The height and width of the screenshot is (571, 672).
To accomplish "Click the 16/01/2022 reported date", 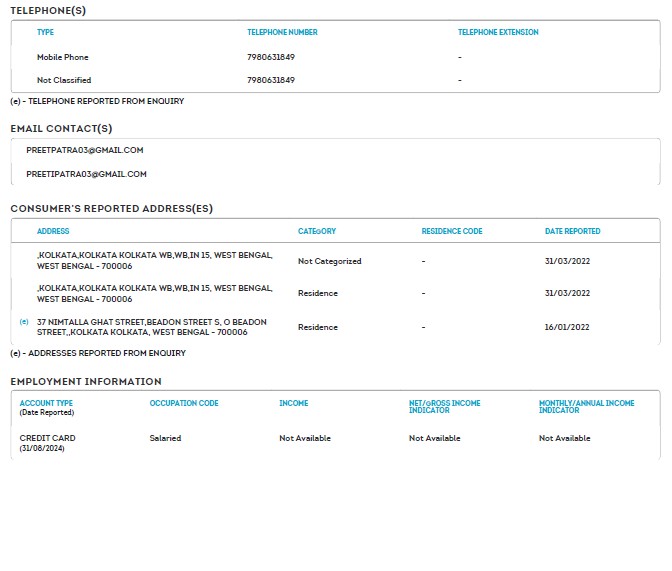I will [x=567, y=327].
